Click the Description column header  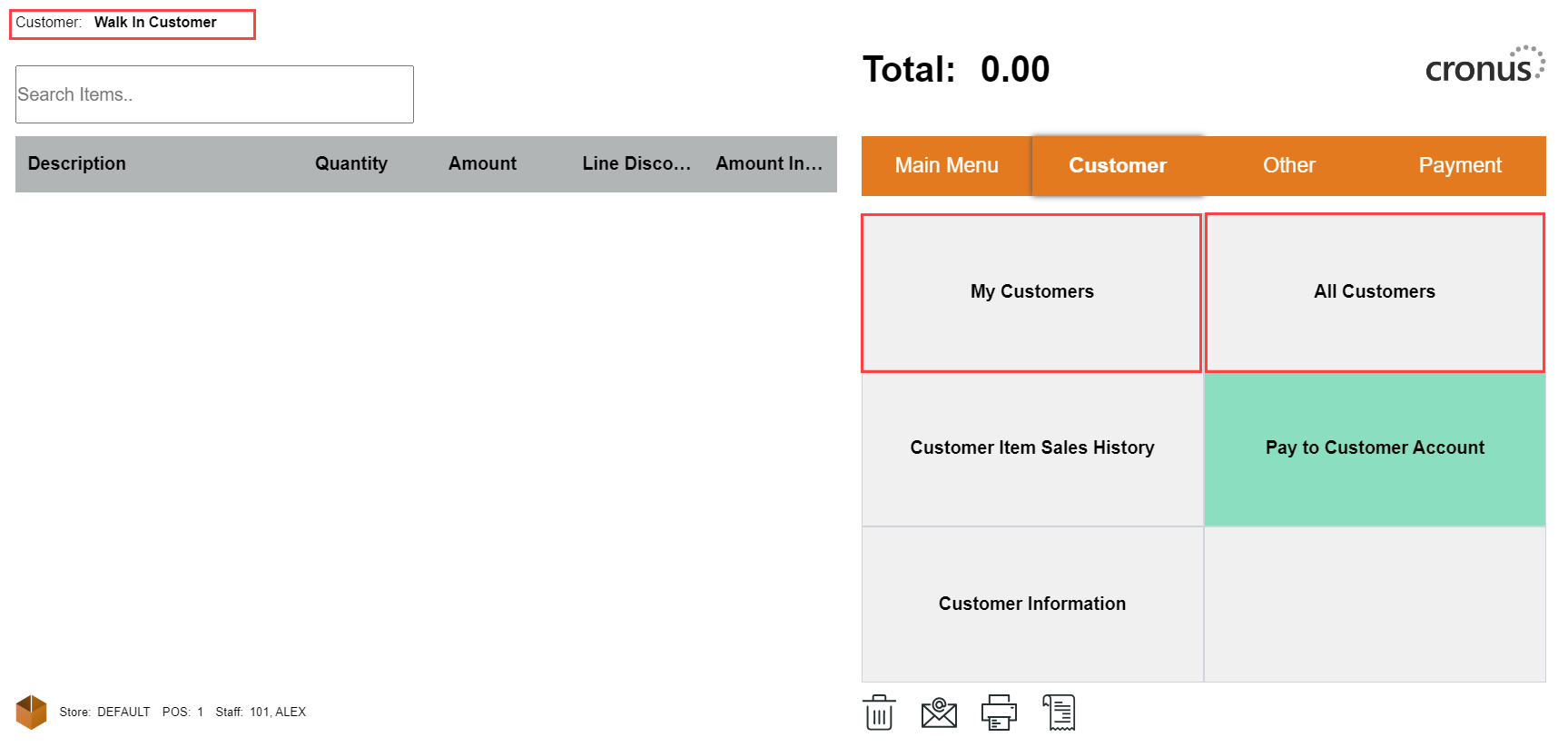click(x=77, y=163)
